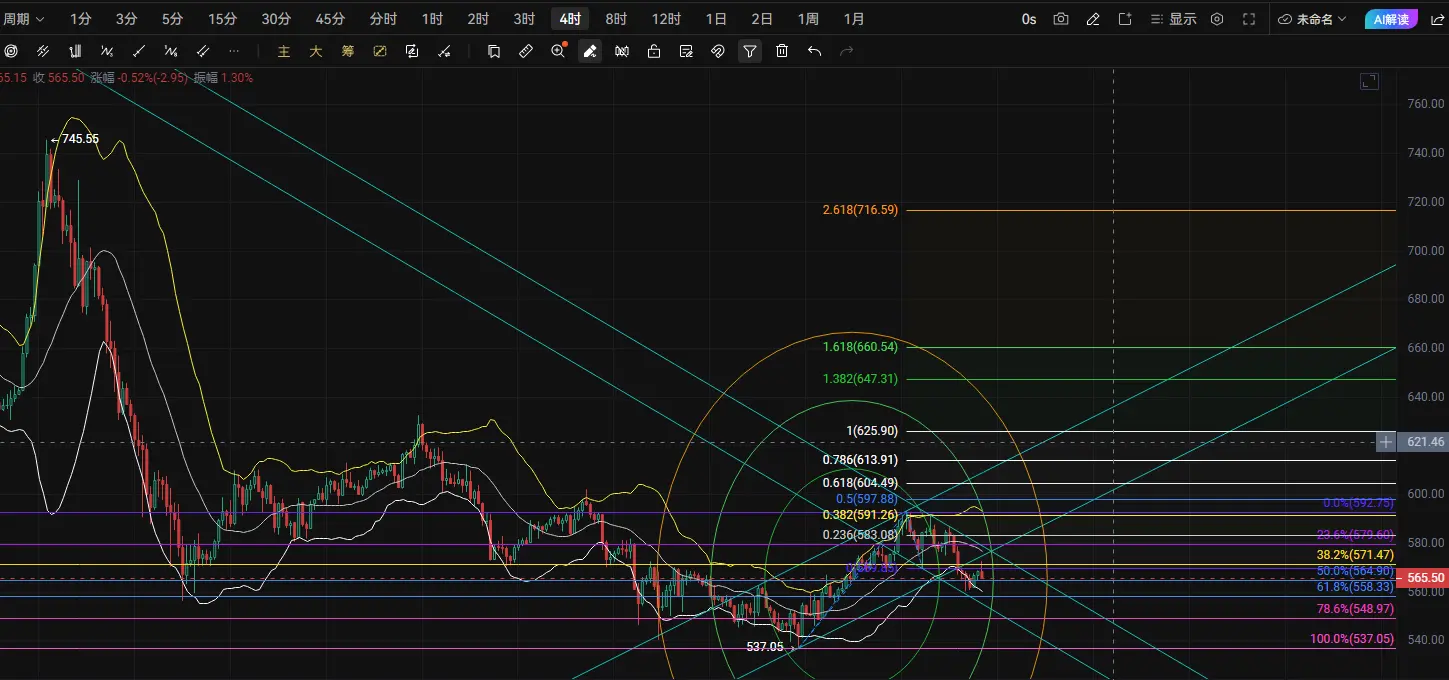Click the replay swap icon

click(x=412, y=51)
